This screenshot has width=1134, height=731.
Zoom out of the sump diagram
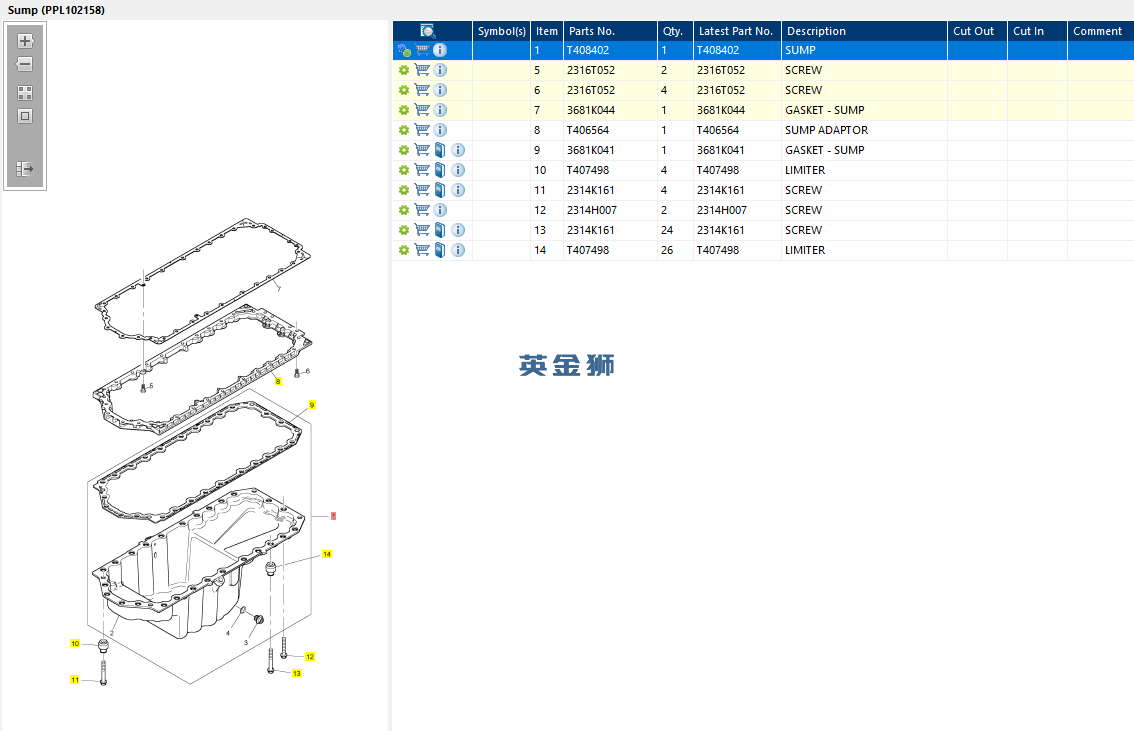[25, 64]
